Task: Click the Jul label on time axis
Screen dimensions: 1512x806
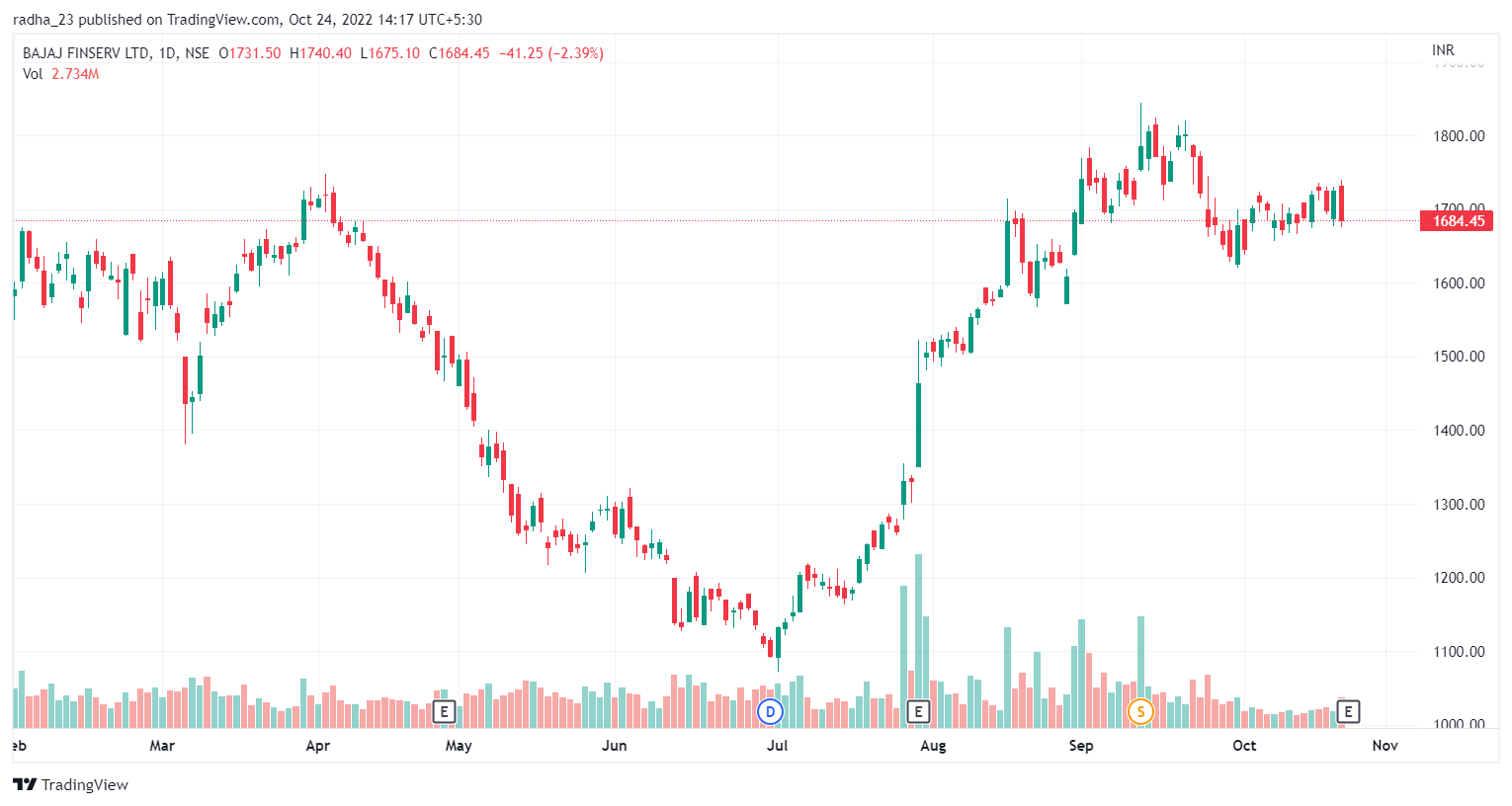Action: [x=778, y=746]
